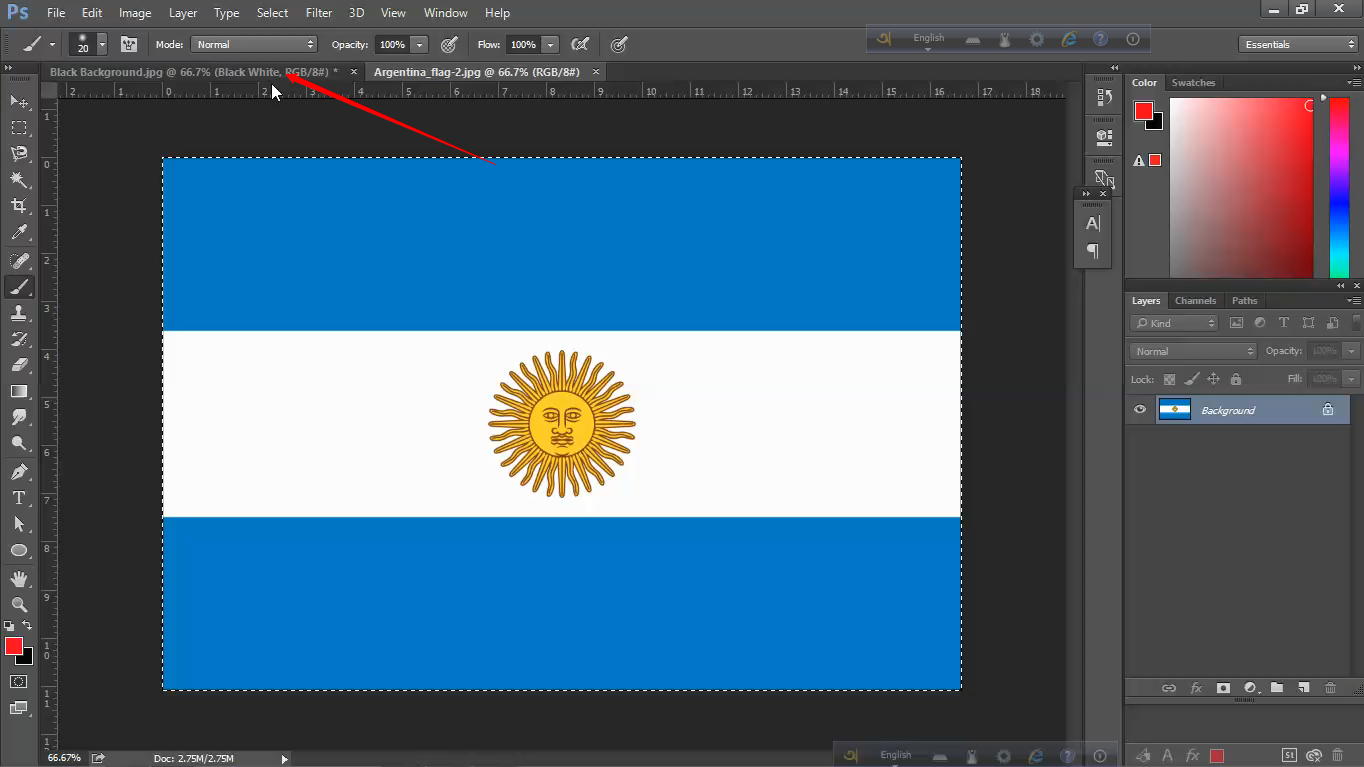Close the Argentina_flag-2.jpg tab

596,72
